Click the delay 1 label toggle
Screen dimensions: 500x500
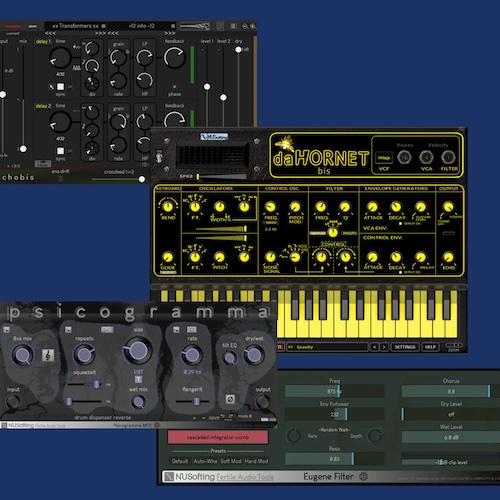[x=43, y=42]
